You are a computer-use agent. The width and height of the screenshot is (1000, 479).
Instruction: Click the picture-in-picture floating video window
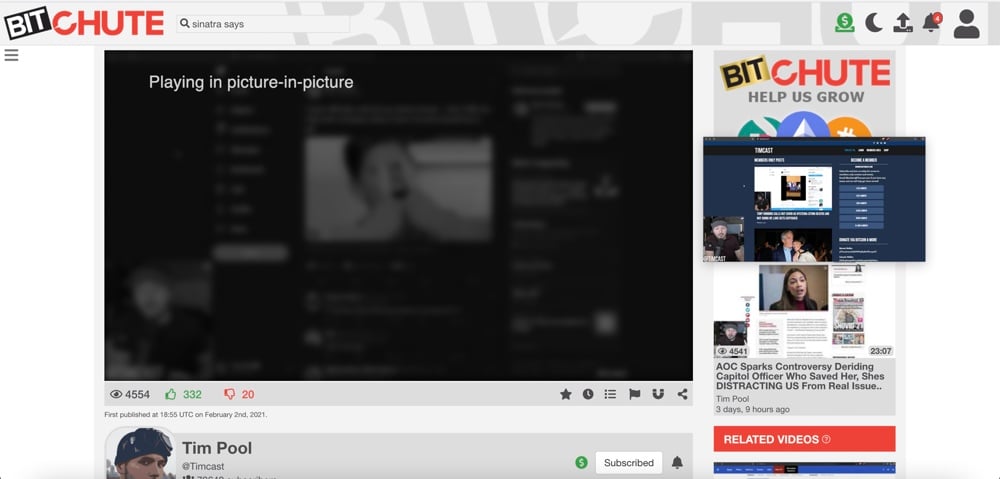coord(814,199)
